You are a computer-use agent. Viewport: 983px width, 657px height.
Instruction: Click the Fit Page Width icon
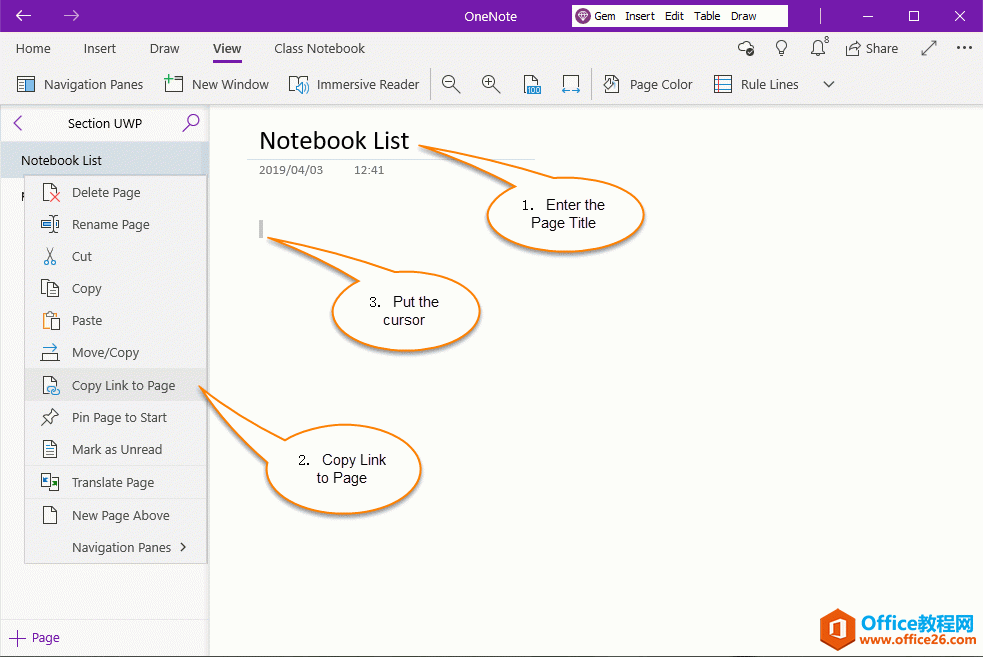tap(571, 84)
